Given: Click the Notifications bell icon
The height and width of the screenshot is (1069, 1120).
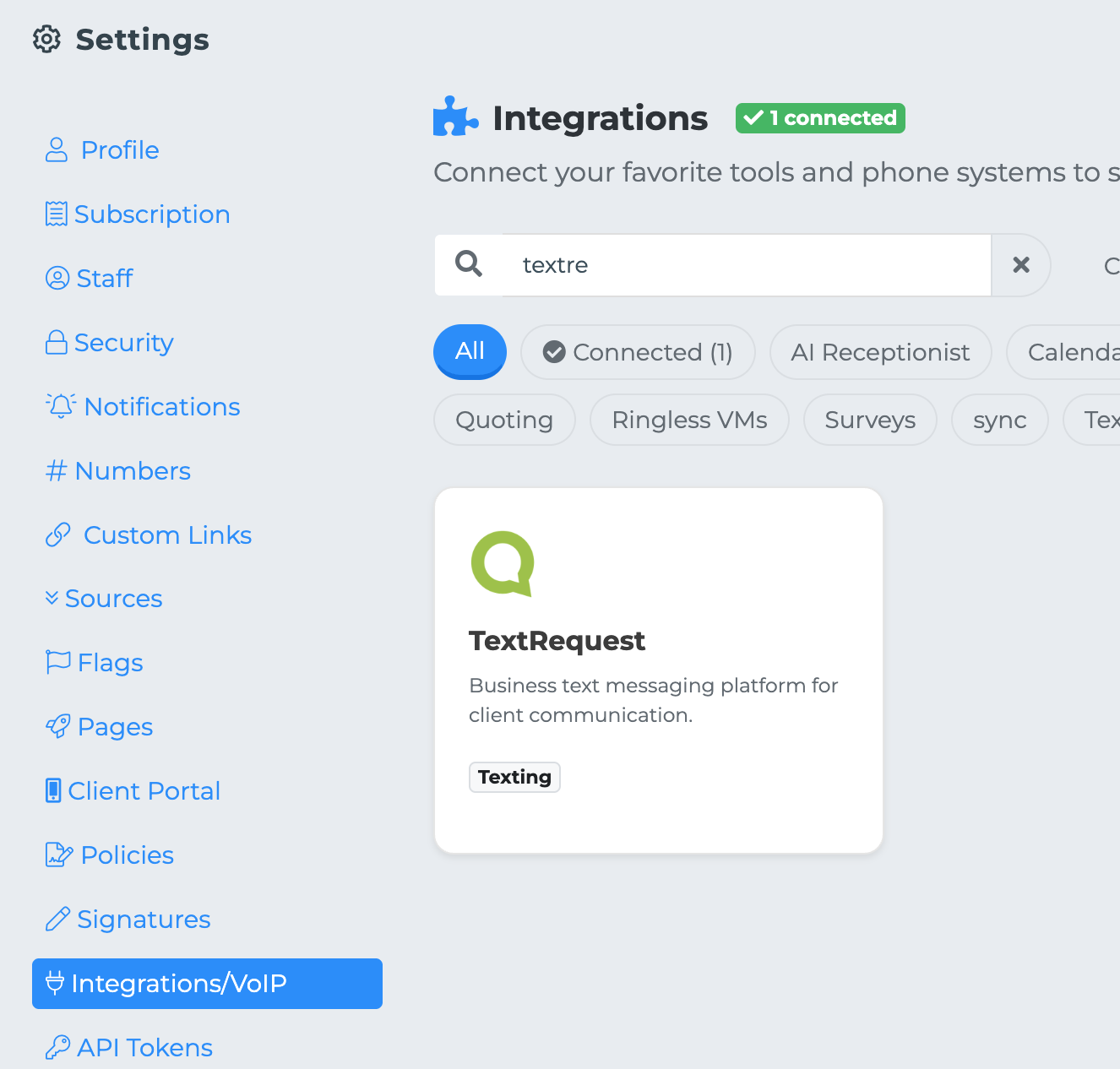Looking at the screenshot, I should pos(61,406).
